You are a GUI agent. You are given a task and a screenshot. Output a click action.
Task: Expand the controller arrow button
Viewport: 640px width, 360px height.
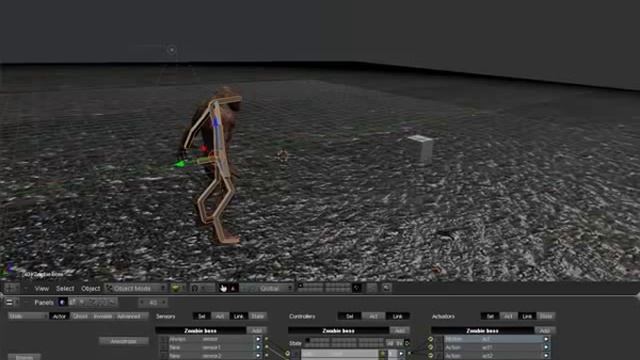[401, 354]
